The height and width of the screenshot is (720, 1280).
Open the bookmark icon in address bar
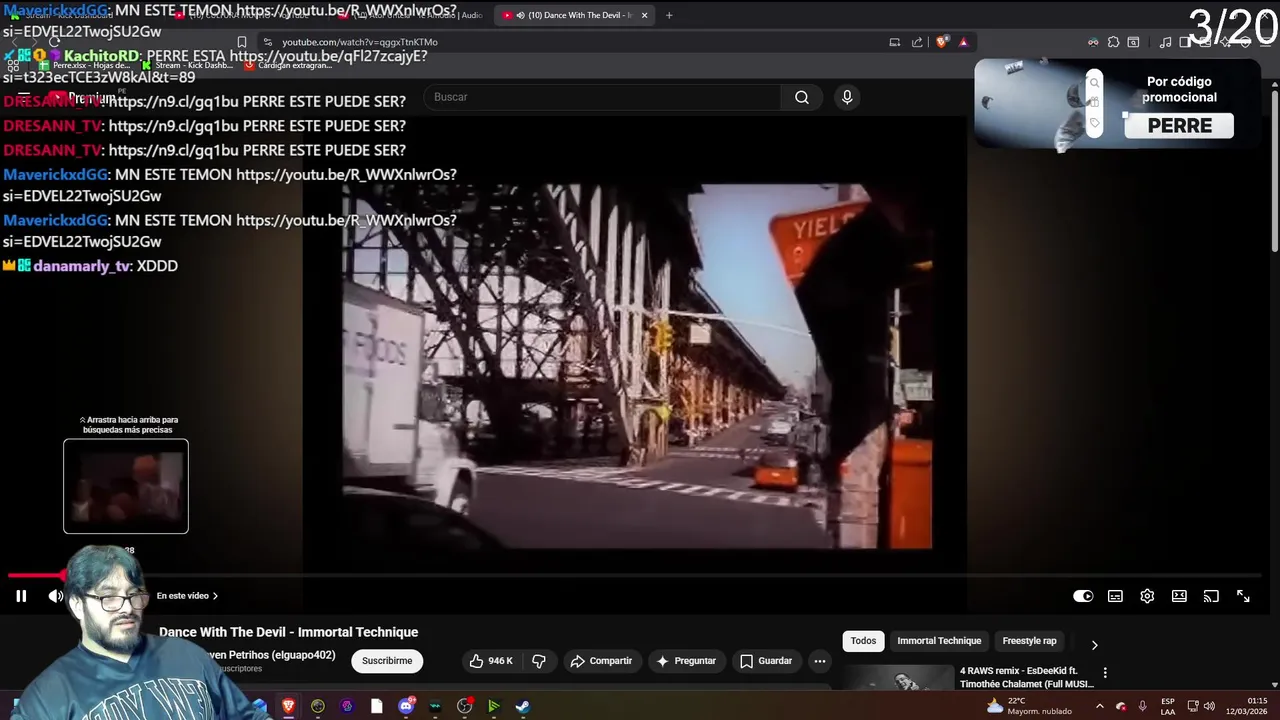(241, 42)
